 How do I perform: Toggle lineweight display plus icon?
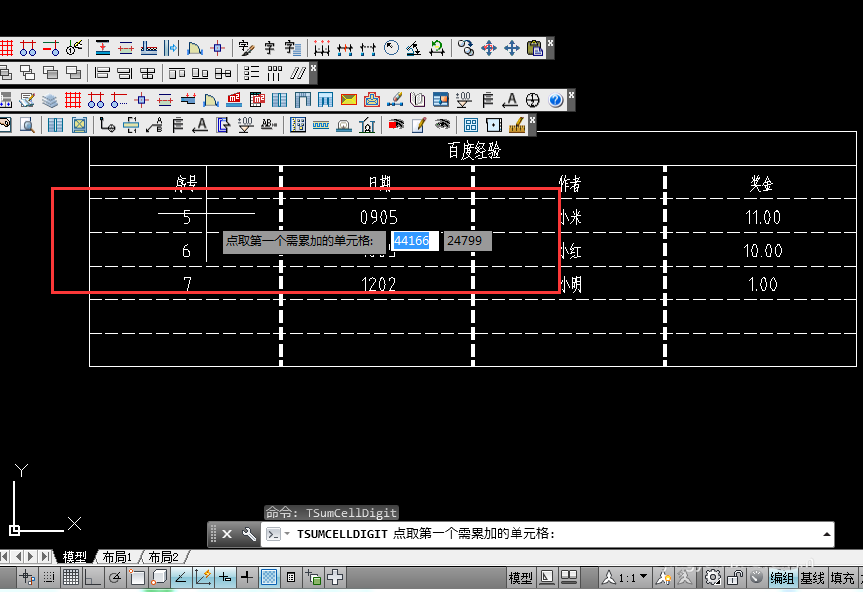coord(247,577)
